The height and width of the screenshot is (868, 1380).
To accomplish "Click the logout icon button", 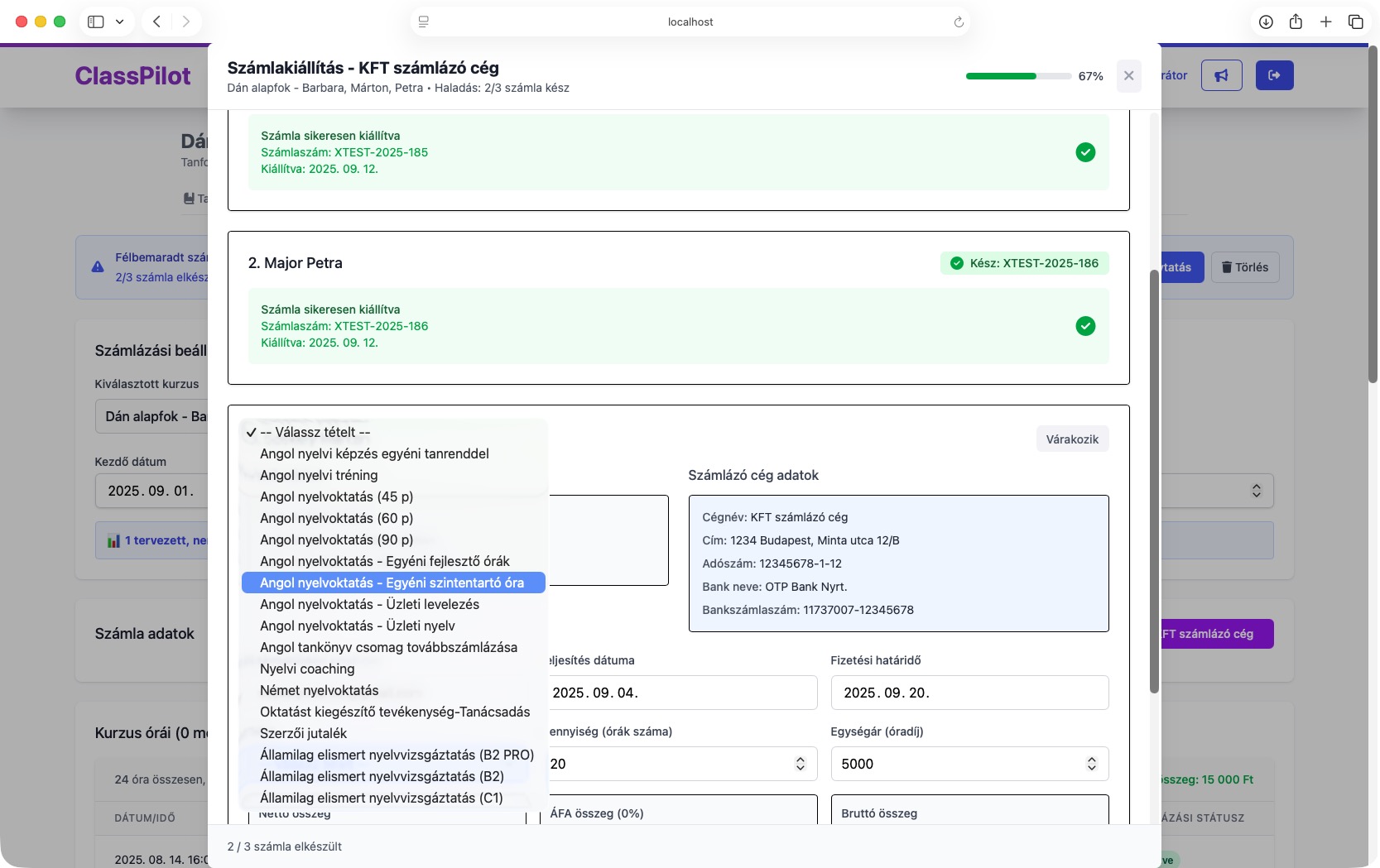I will 1274,76.
